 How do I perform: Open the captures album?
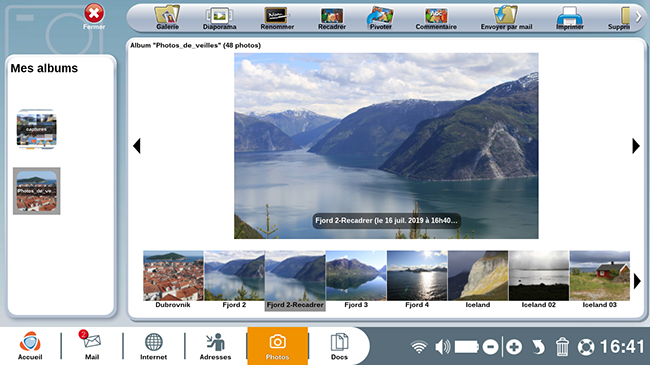[36, 129]
